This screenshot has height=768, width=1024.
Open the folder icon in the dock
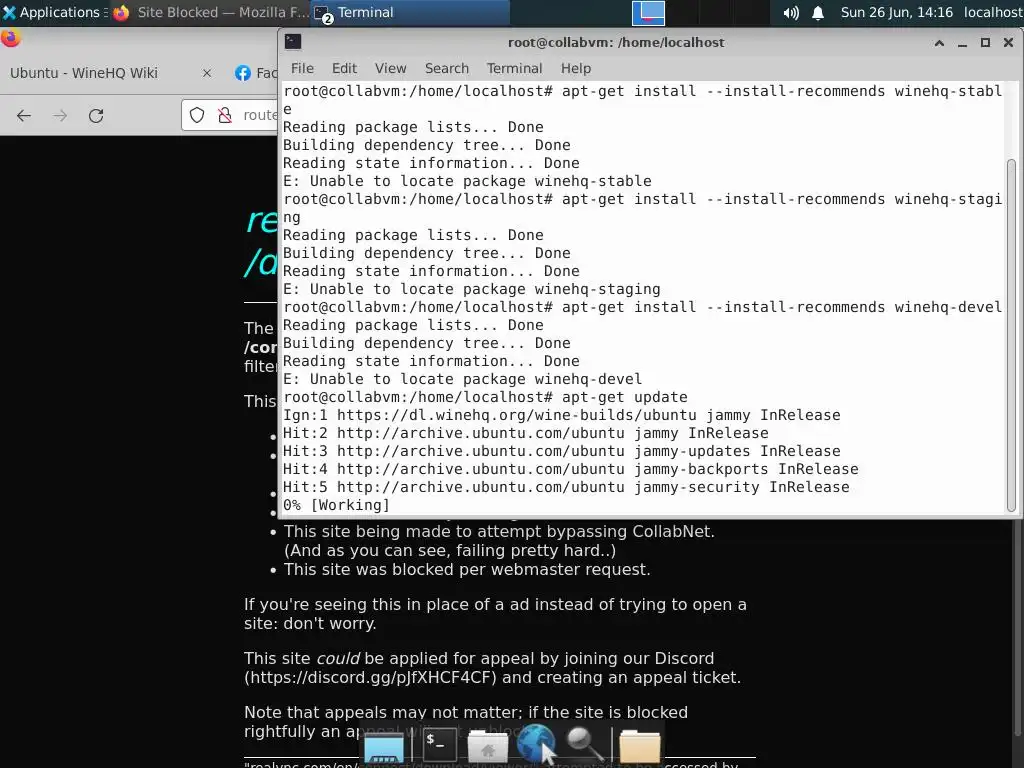[640, 746]
